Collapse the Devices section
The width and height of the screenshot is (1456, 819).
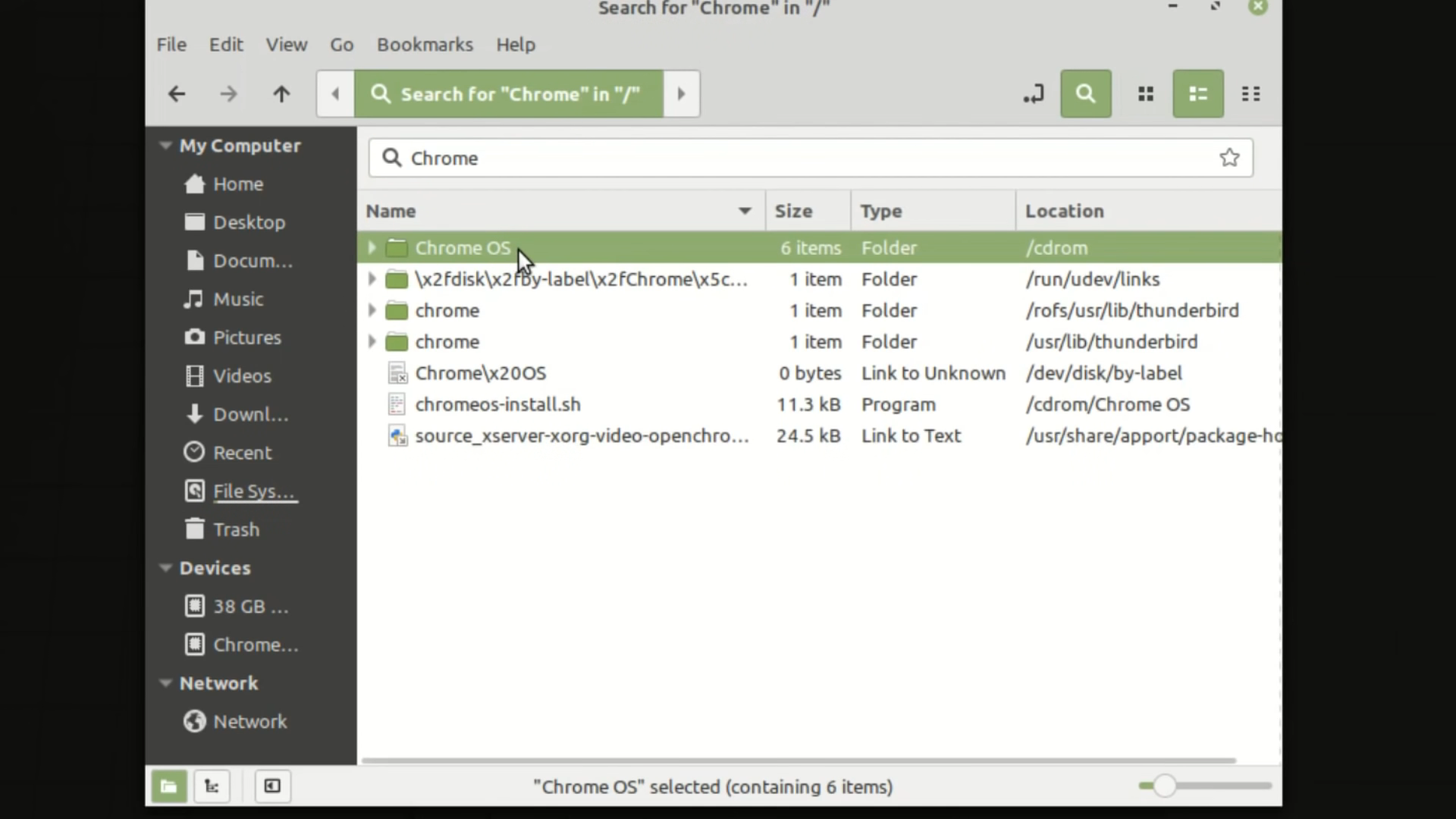coord(165,568)
